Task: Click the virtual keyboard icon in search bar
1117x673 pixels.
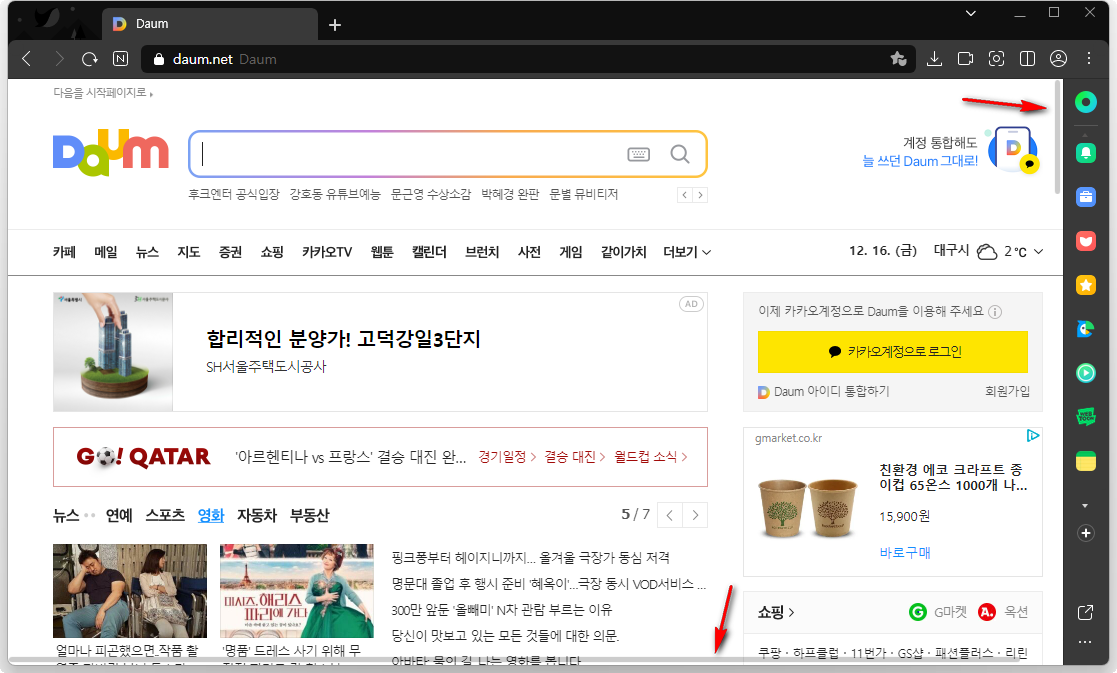Action: pos(640,153)
